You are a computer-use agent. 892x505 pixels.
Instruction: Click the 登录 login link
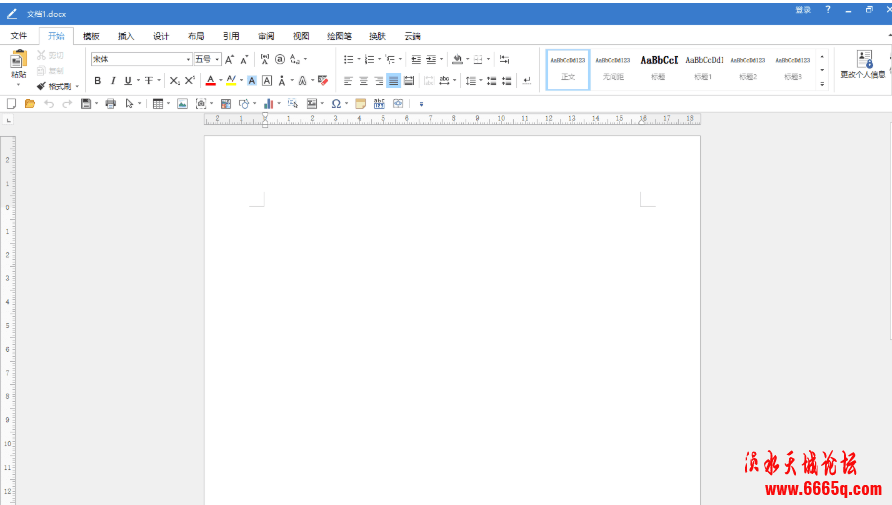tap(803, 10)
